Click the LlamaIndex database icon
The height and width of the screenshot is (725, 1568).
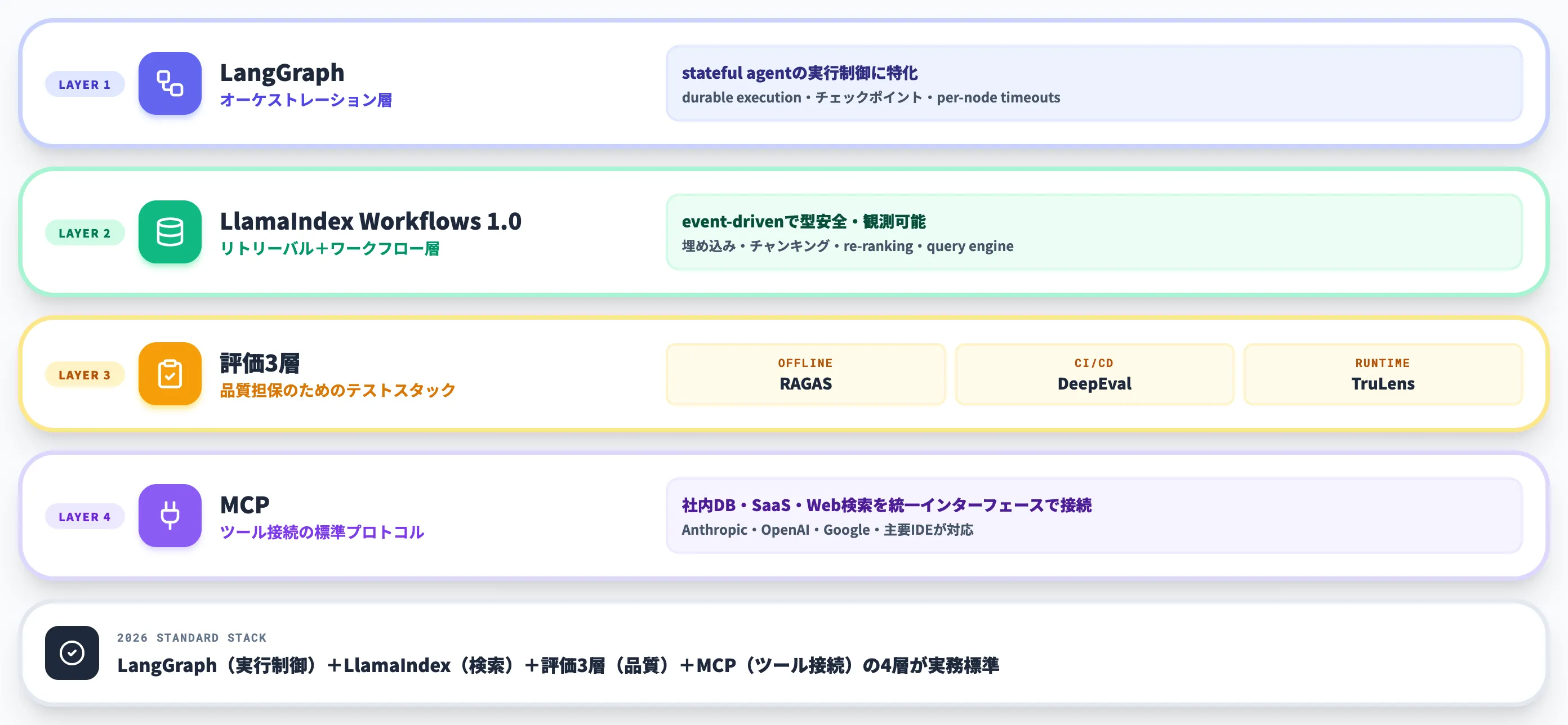170,232
